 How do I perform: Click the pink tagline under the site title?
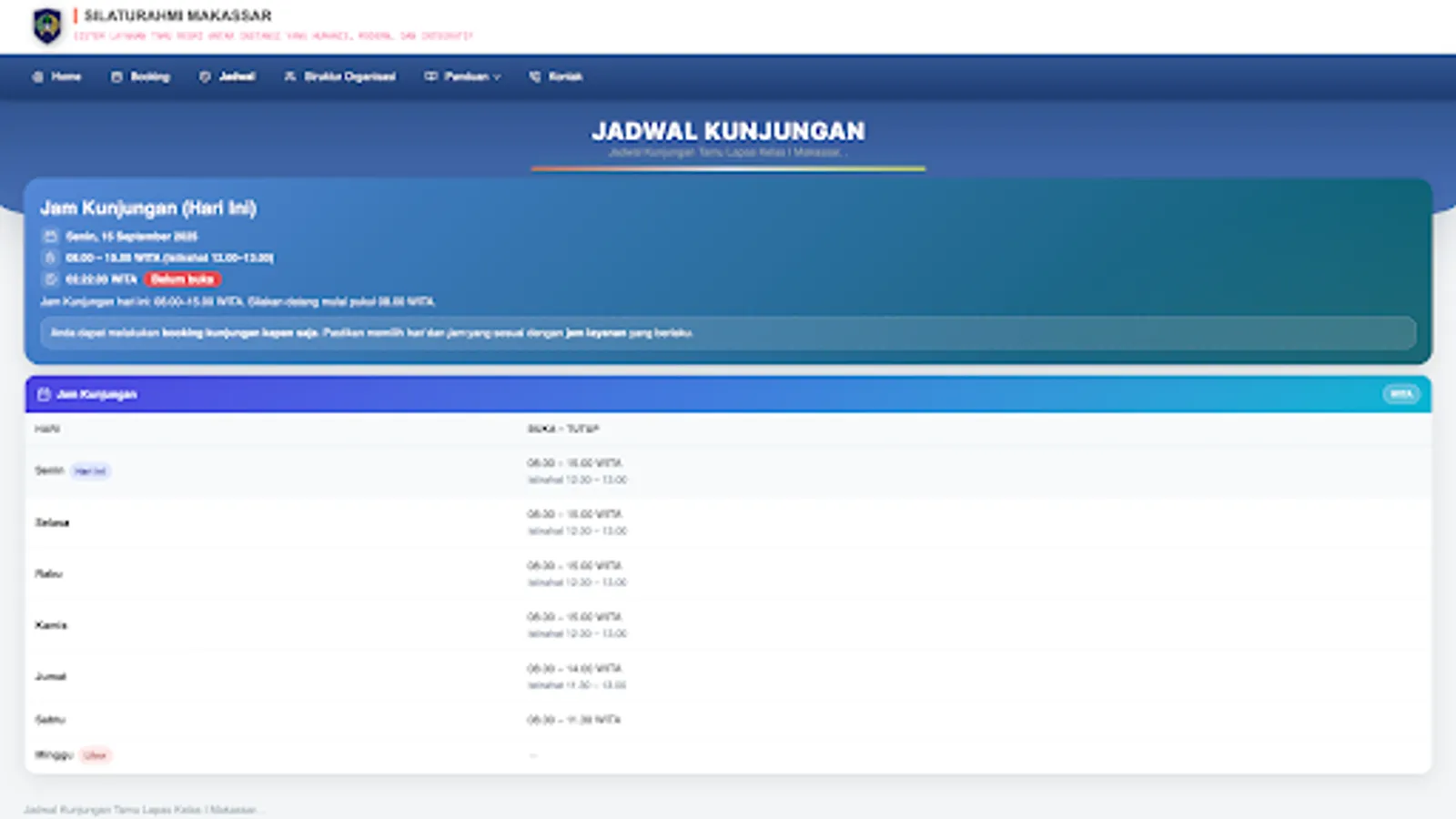273,36
